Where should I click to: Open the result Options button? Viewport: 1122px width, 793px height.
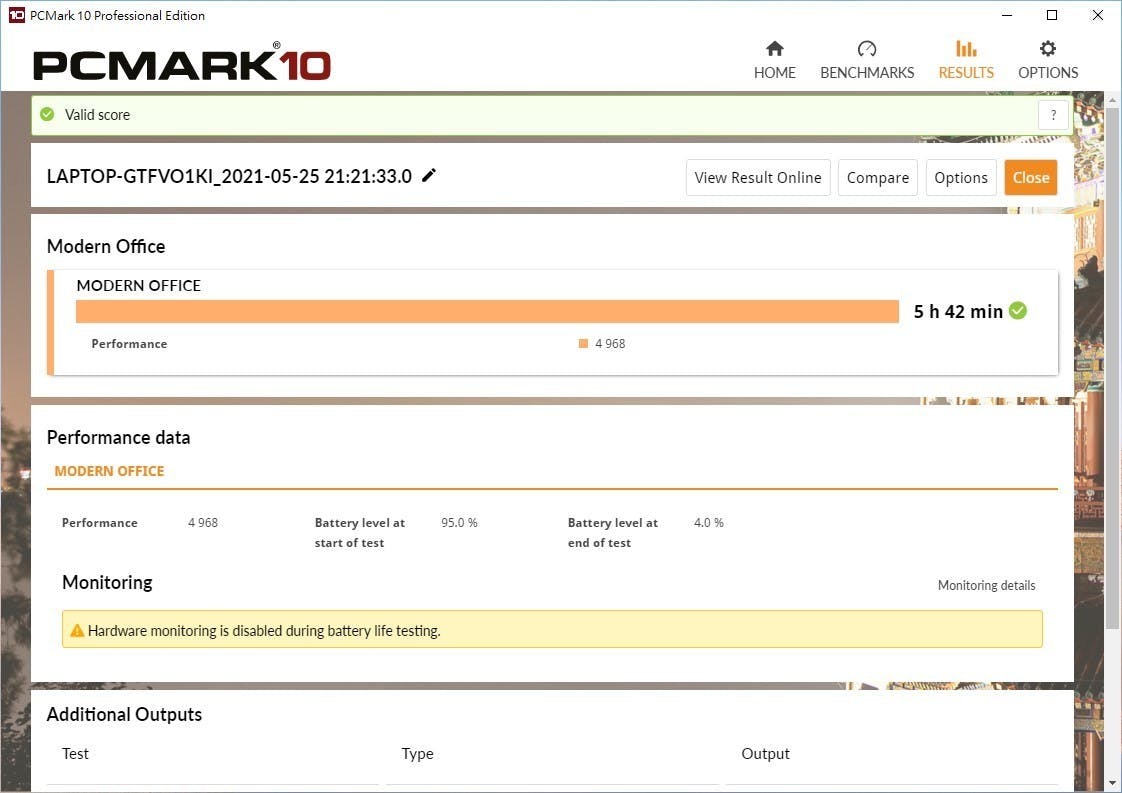pyautogui.click(x=961, y=177)
